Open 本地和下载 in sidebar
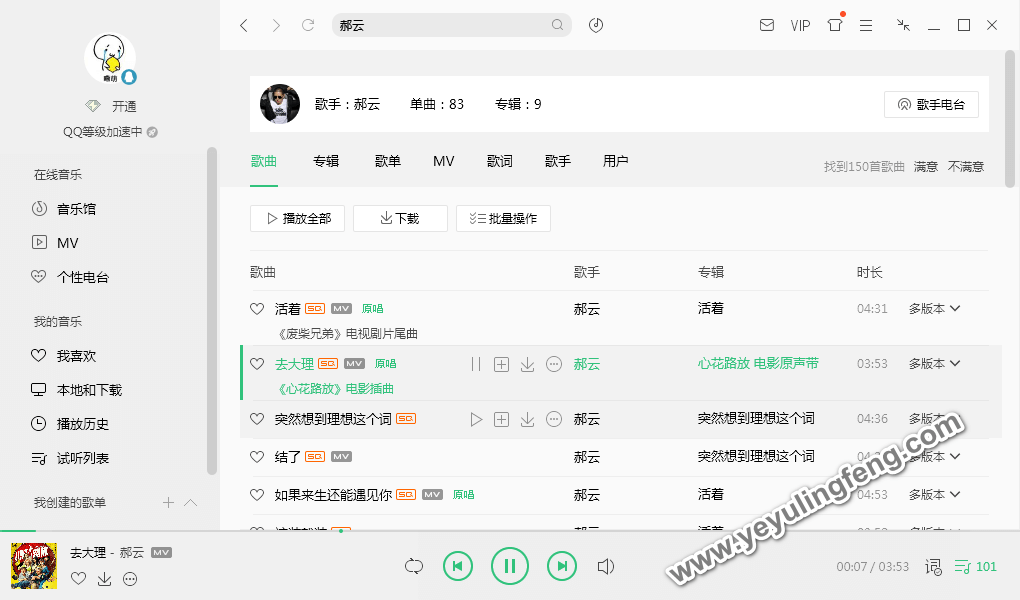This screenshot has width=1020, height=600. click(89, 390)
